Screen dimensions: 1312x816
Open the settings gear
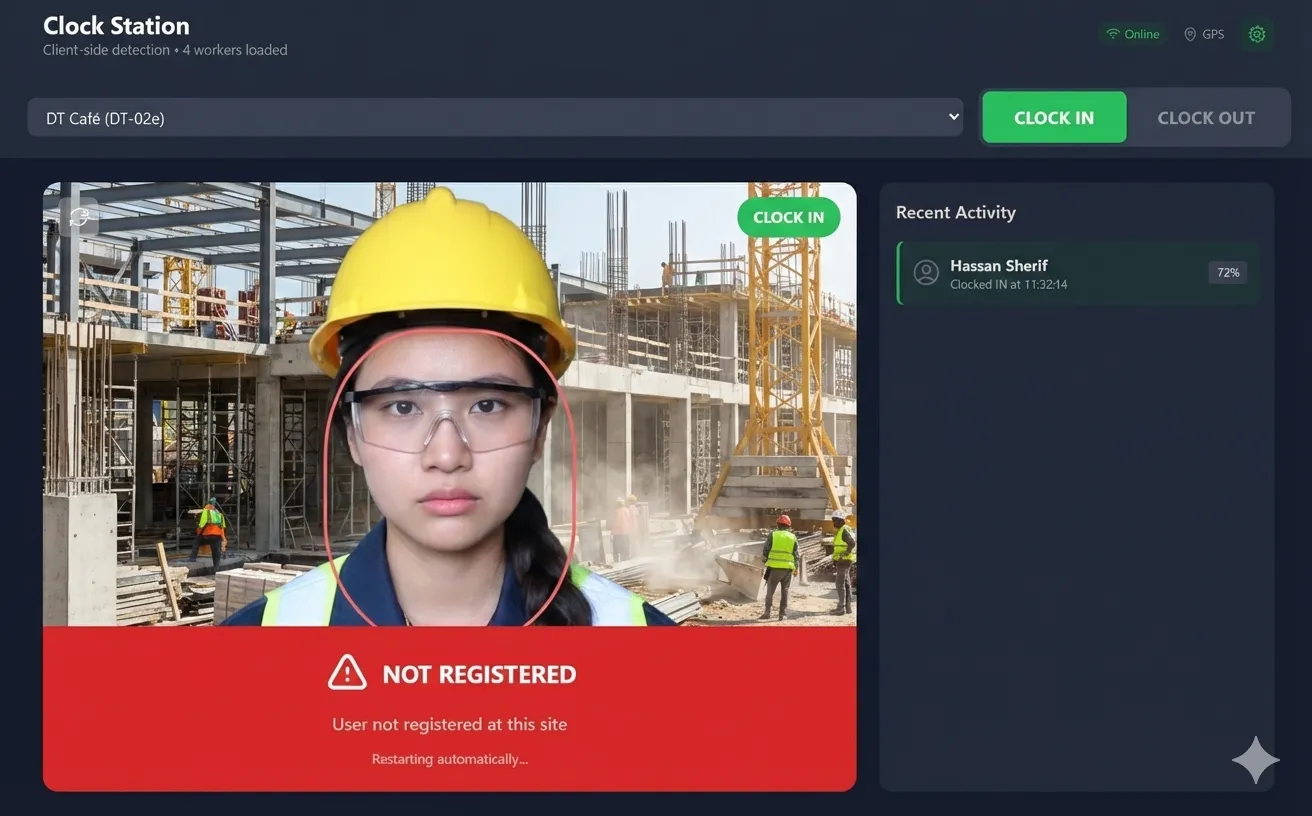tap(1257, 33)
